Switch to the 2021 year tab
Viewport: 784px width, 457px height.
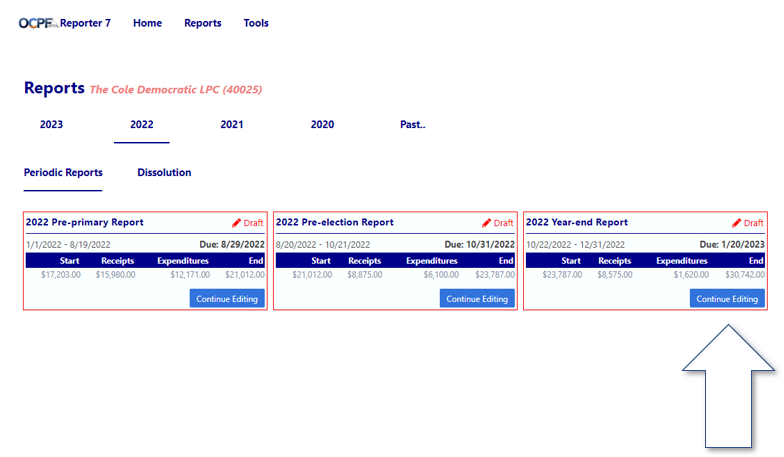pyautogui.click(x=231, y=125)
